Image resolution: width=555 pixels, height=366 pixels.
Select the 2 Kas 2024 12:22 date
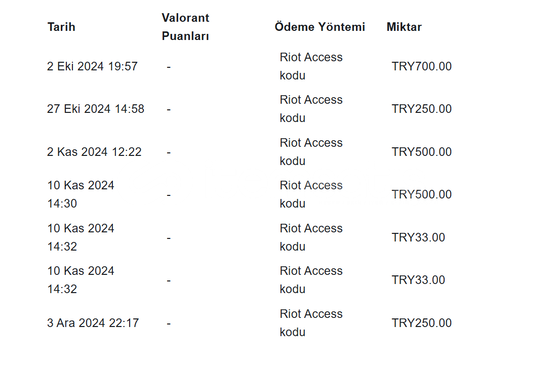point(94,152)
